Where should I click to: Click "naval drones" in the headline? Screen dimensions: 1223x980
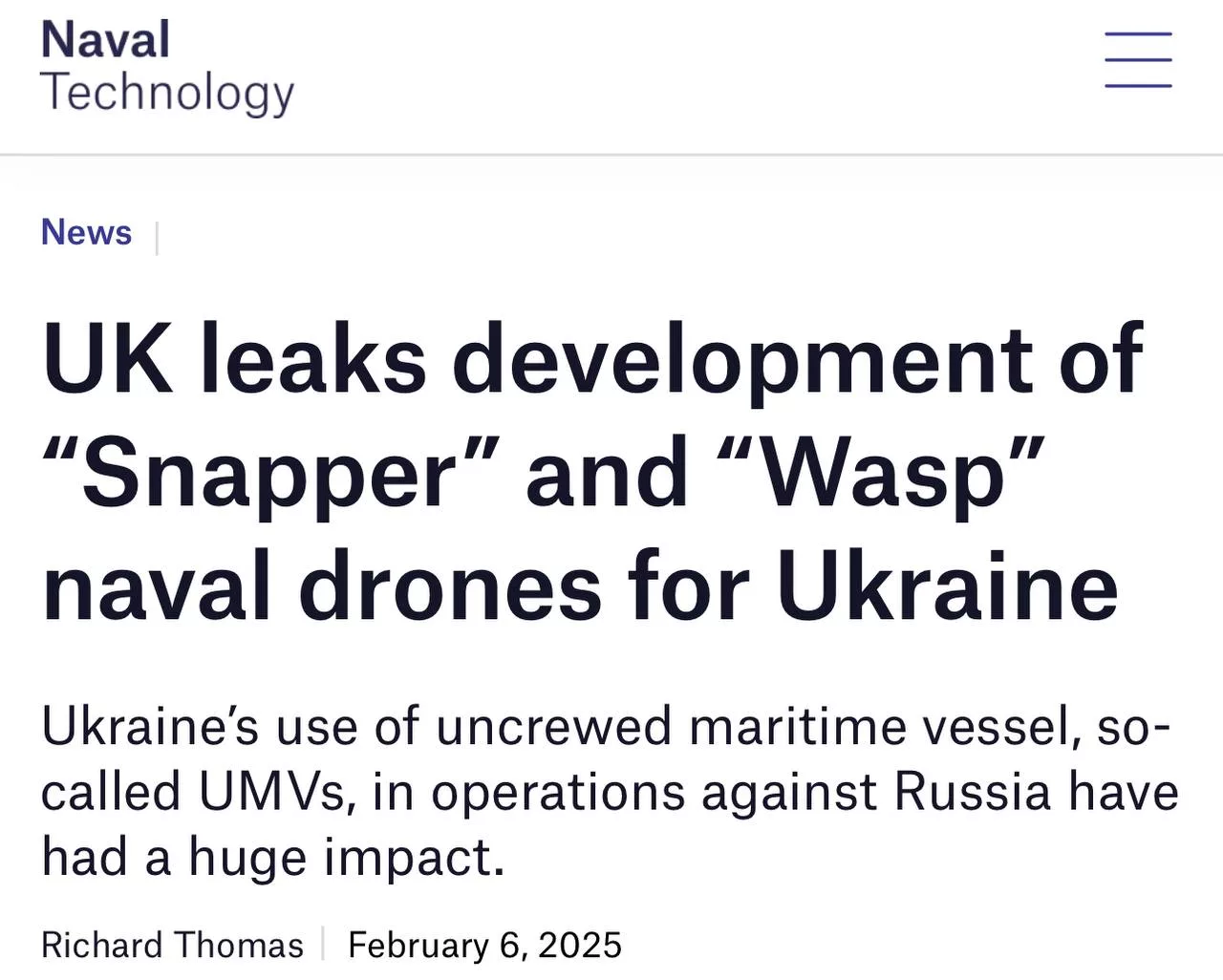(x=322, y=586)
